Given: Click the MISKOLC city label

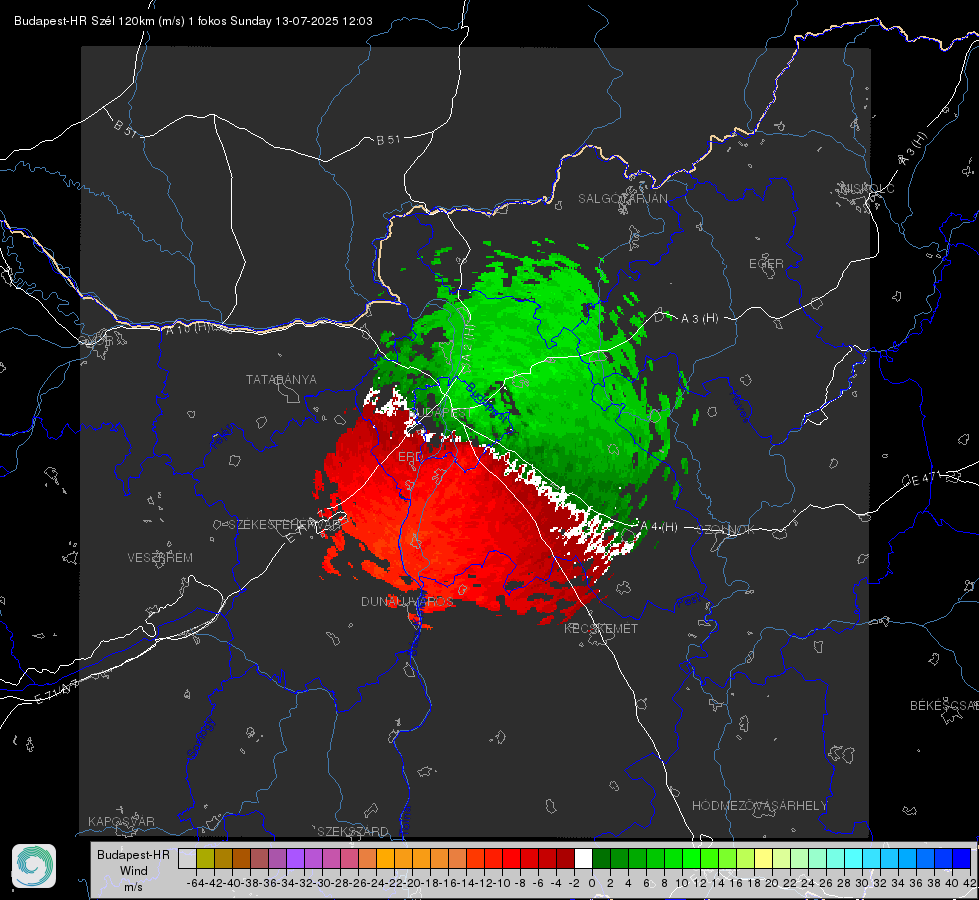Looking at the screenshot, I should tap(867, 188).
